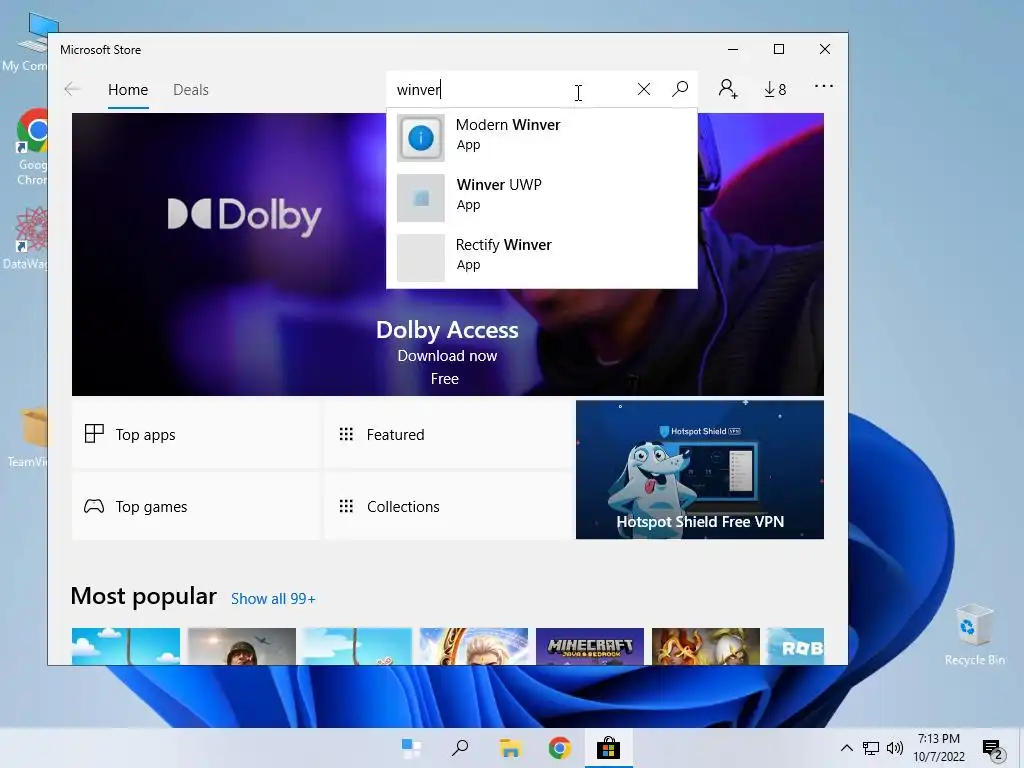Click the Windows Start button on taskbar
1024x768 pixels.
click(411, 748)
